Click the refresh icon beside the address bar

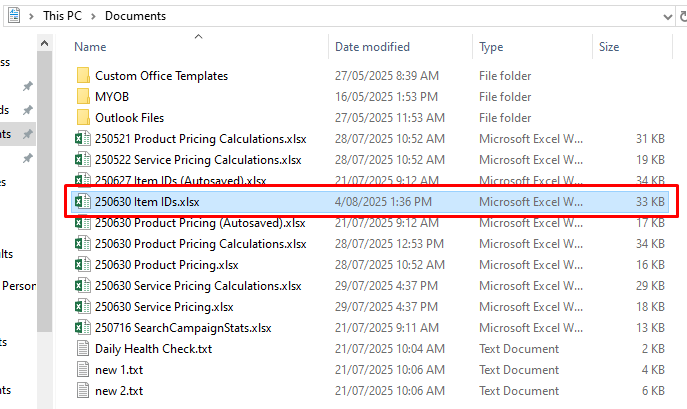point(683,17)
